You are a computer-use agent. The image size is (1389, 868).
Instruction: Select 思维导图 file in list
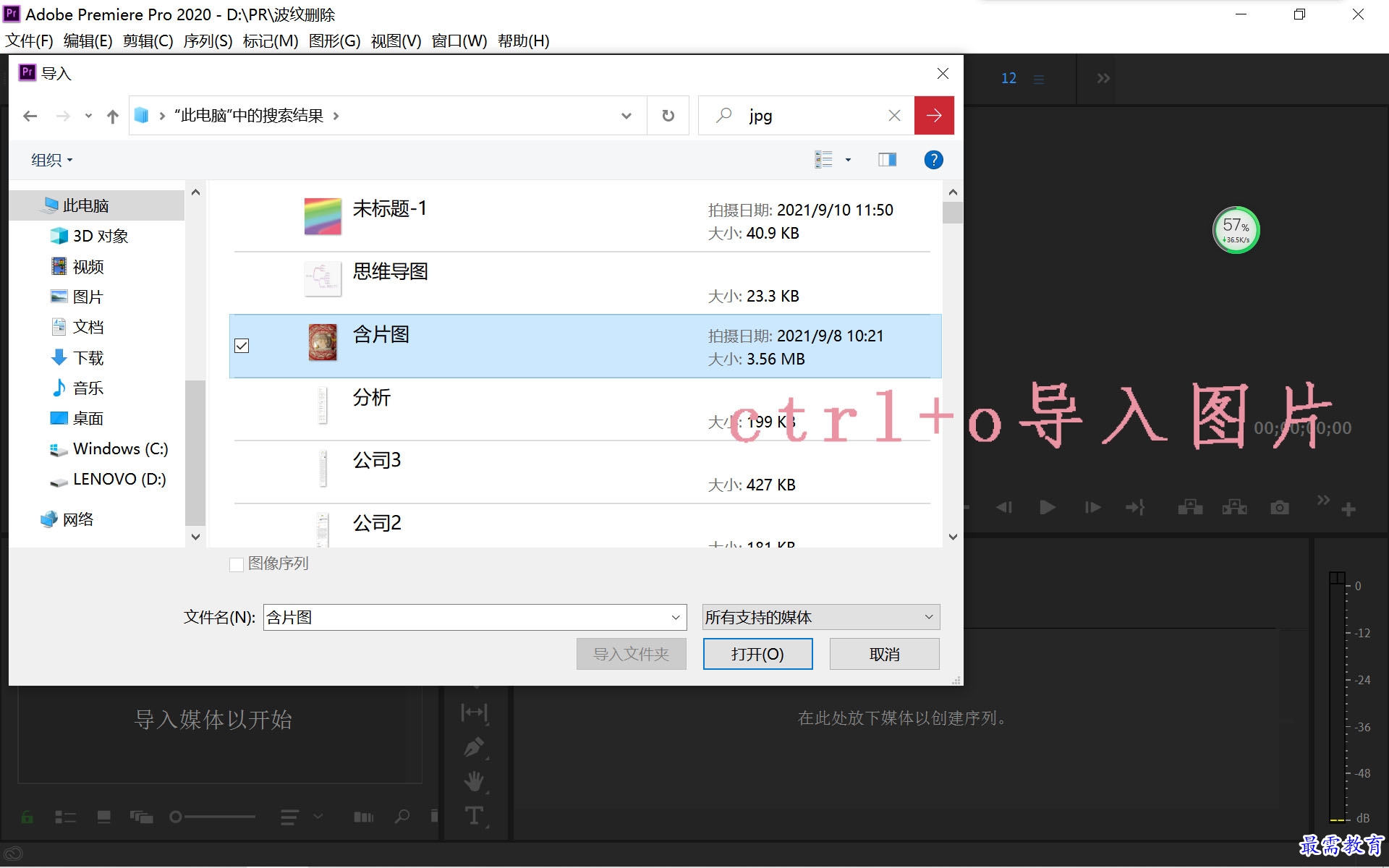click(x=582, y=284)
